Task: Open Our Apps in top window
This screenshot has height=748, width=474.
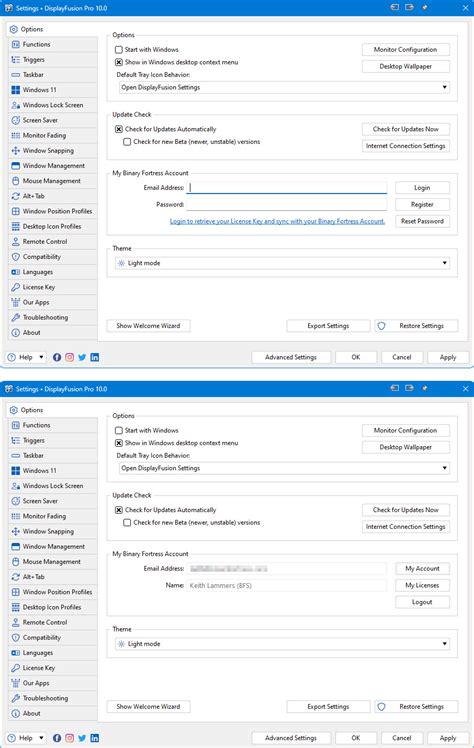Action: tap(52, 302)
